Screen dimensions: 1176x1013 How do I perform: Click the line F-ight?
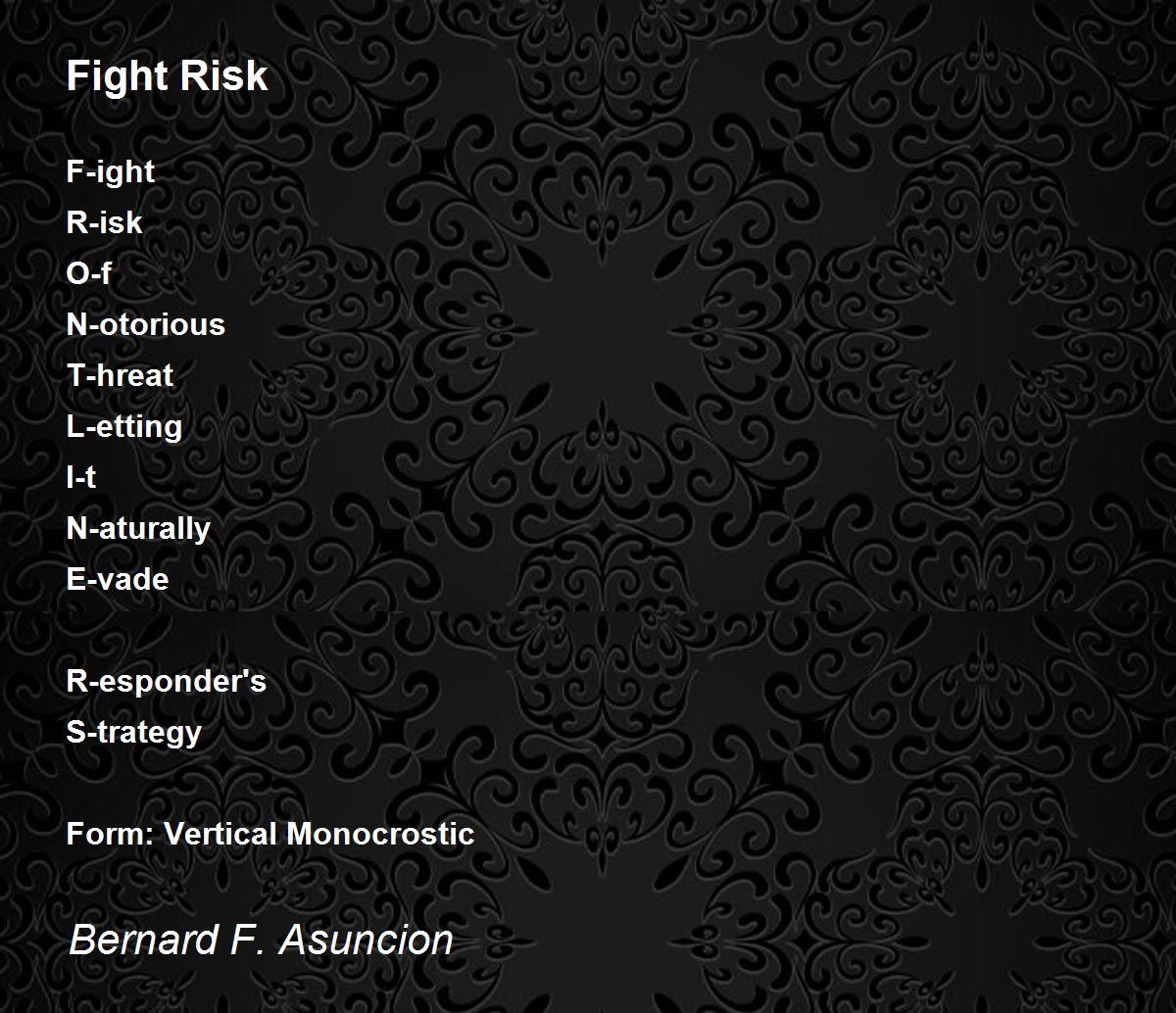111,172
